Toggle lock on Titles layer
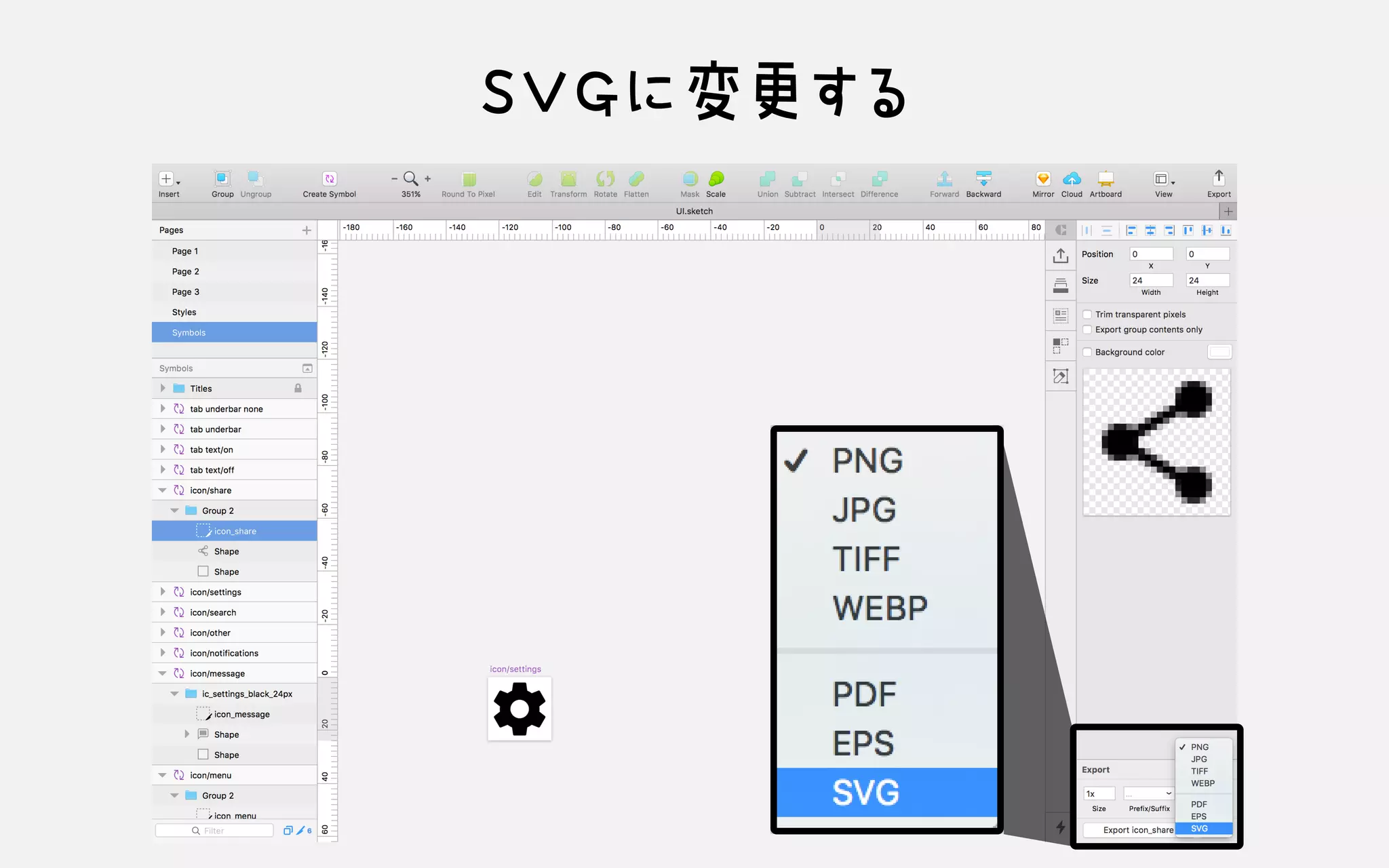1389x868 pixels. point(298,388)
